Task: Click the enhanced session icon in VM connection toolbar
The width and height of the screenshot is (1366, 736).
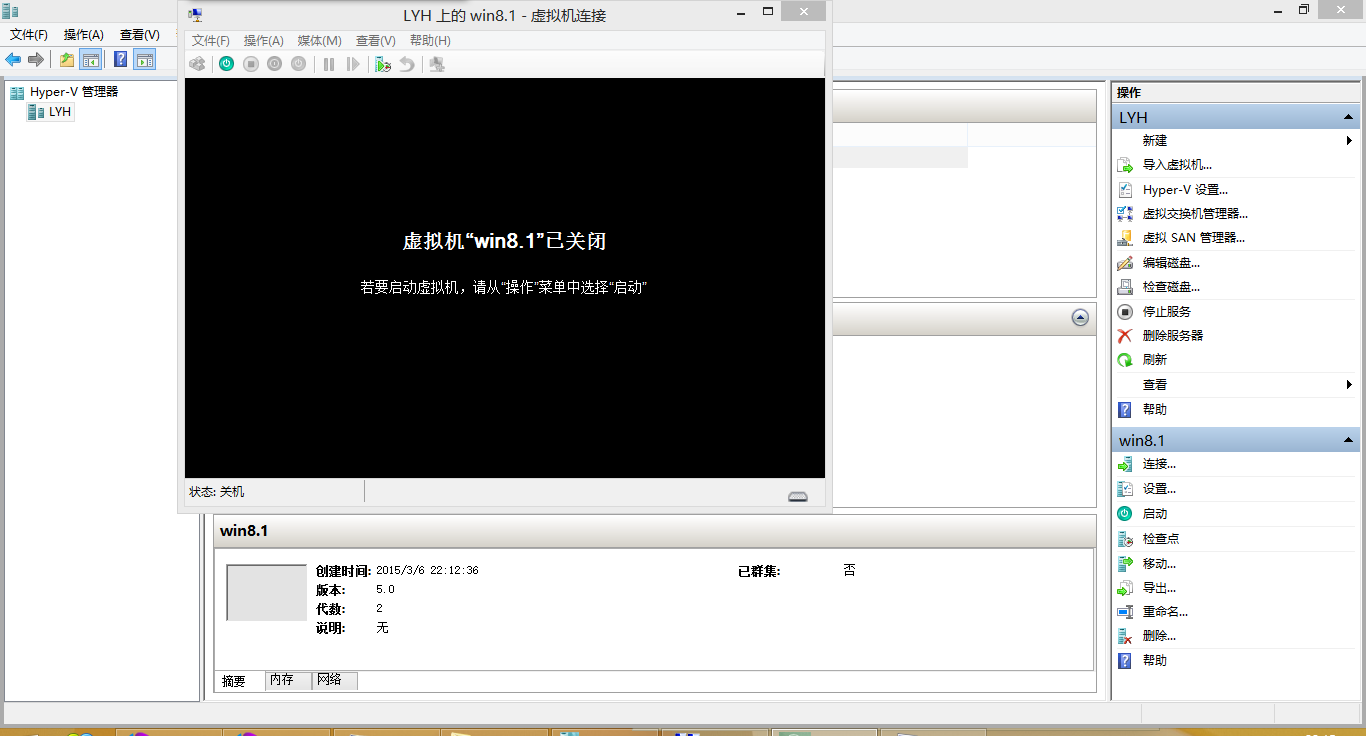Action: coord(437,64)
